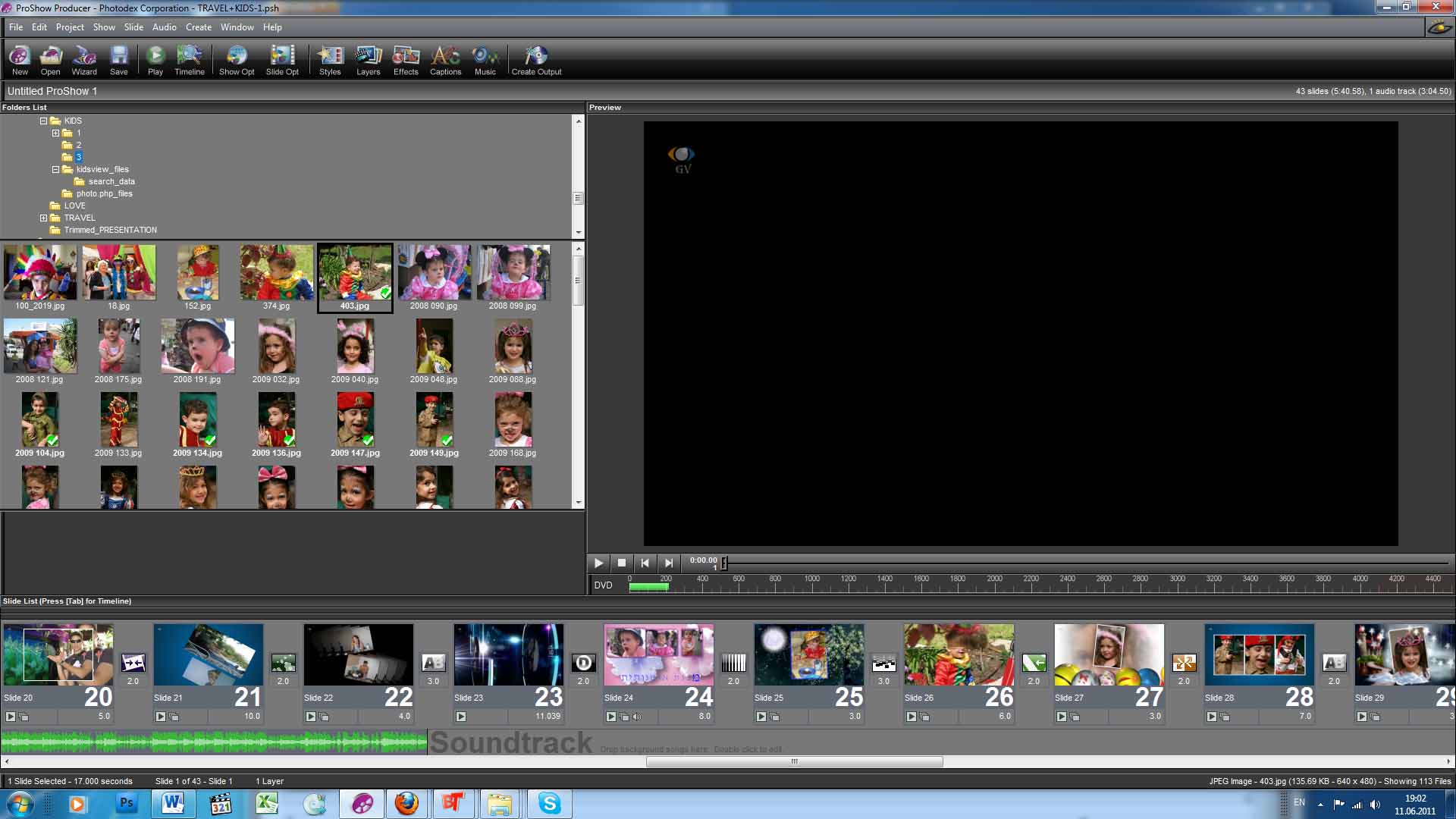
Task: Click transition icon after Slide 25
Action: click(884, 663)
